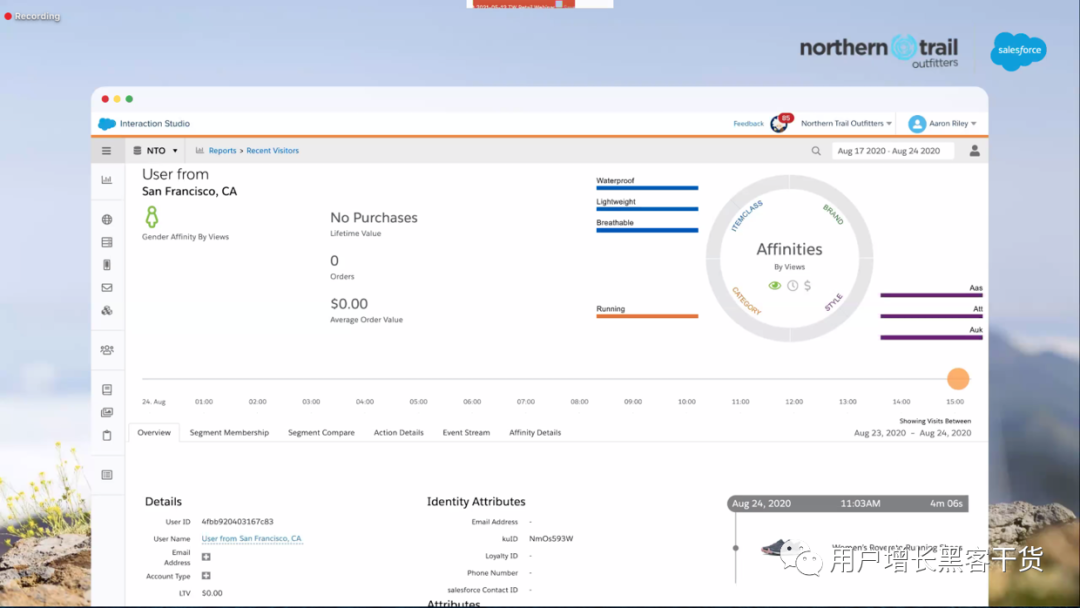This screenshot has height=608, width=1080.
Task: Open the catalog document icon in sidebar
Action: tap(107, 390)
